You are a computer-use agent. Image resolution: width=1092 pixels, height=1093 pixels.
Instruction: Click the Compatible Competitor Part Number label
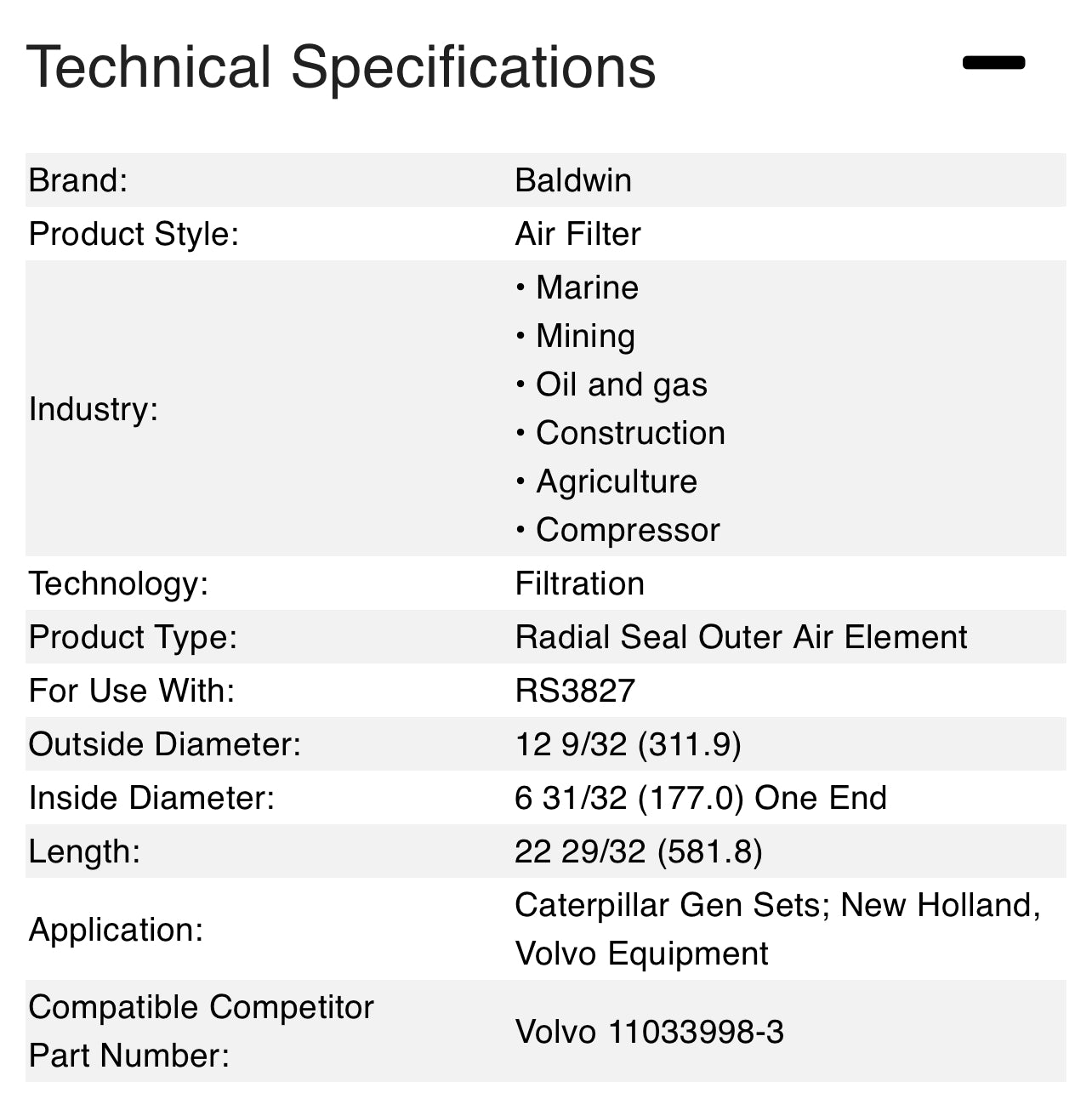coord(201,1031)
